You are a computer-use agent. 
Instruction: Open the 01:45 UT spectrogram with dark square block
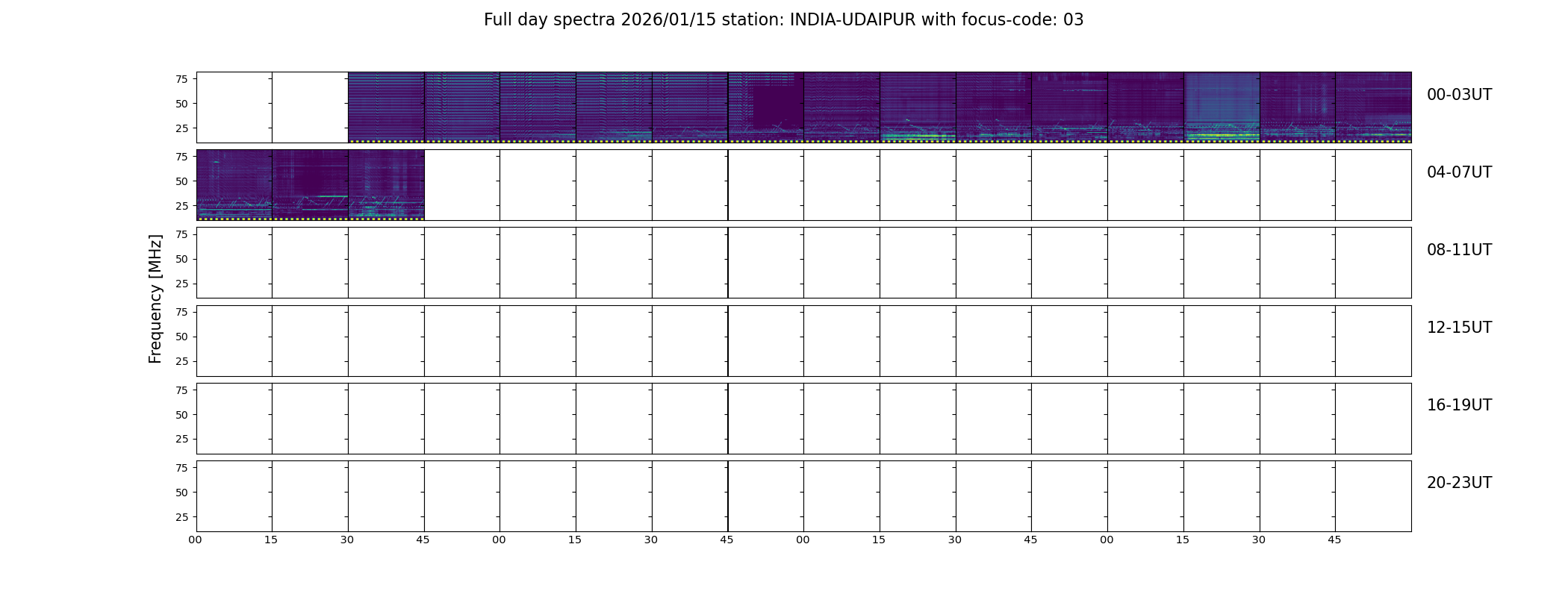(766, 107)
